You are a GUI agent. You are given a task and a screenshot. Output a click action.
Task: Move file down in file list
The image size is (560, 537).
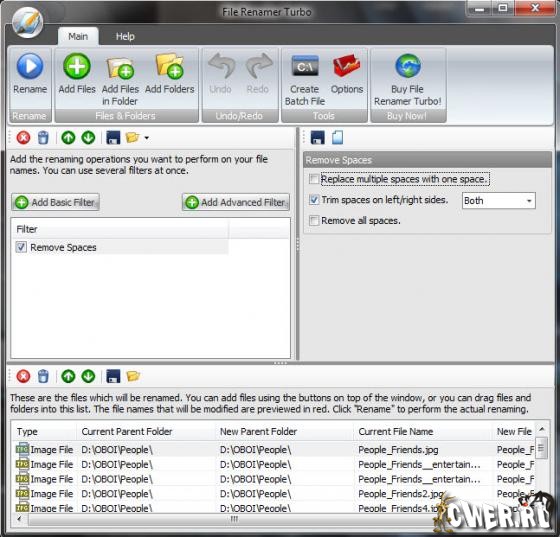click(x=88, y=376)
